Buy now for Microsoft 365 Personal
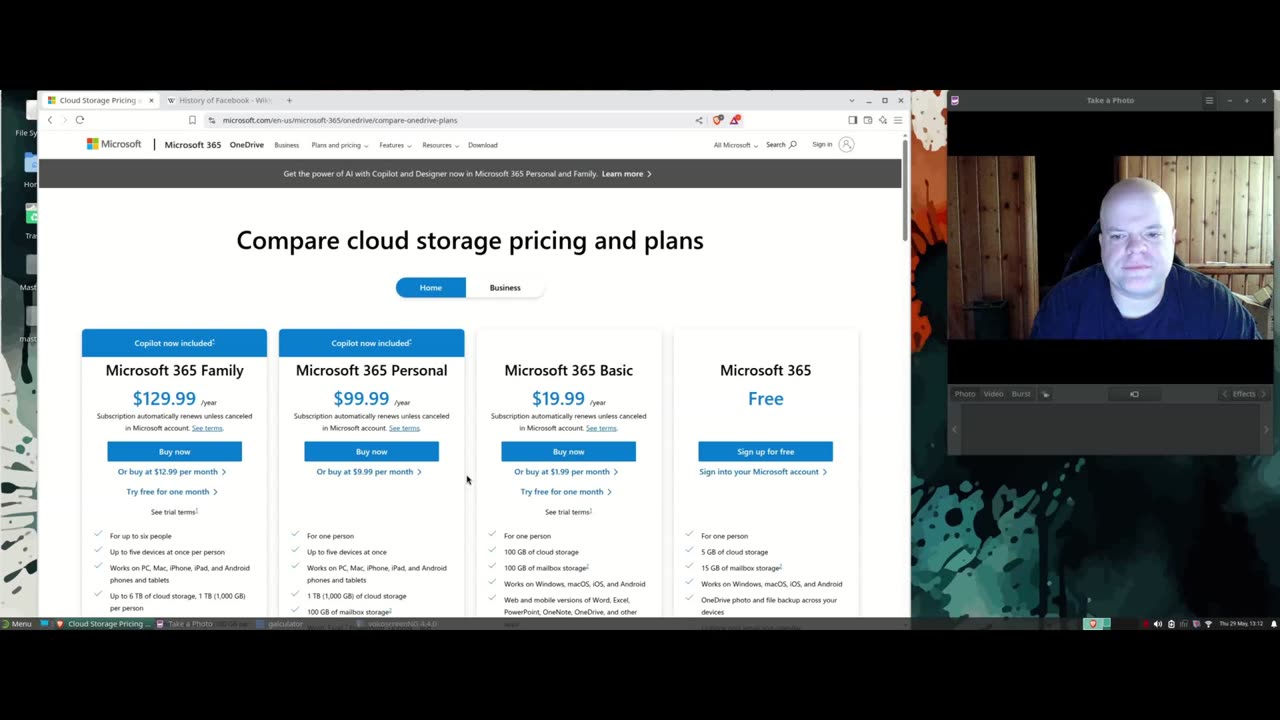Image resolution: width=1280 pixels, height=720 pixels. point(371,452)
